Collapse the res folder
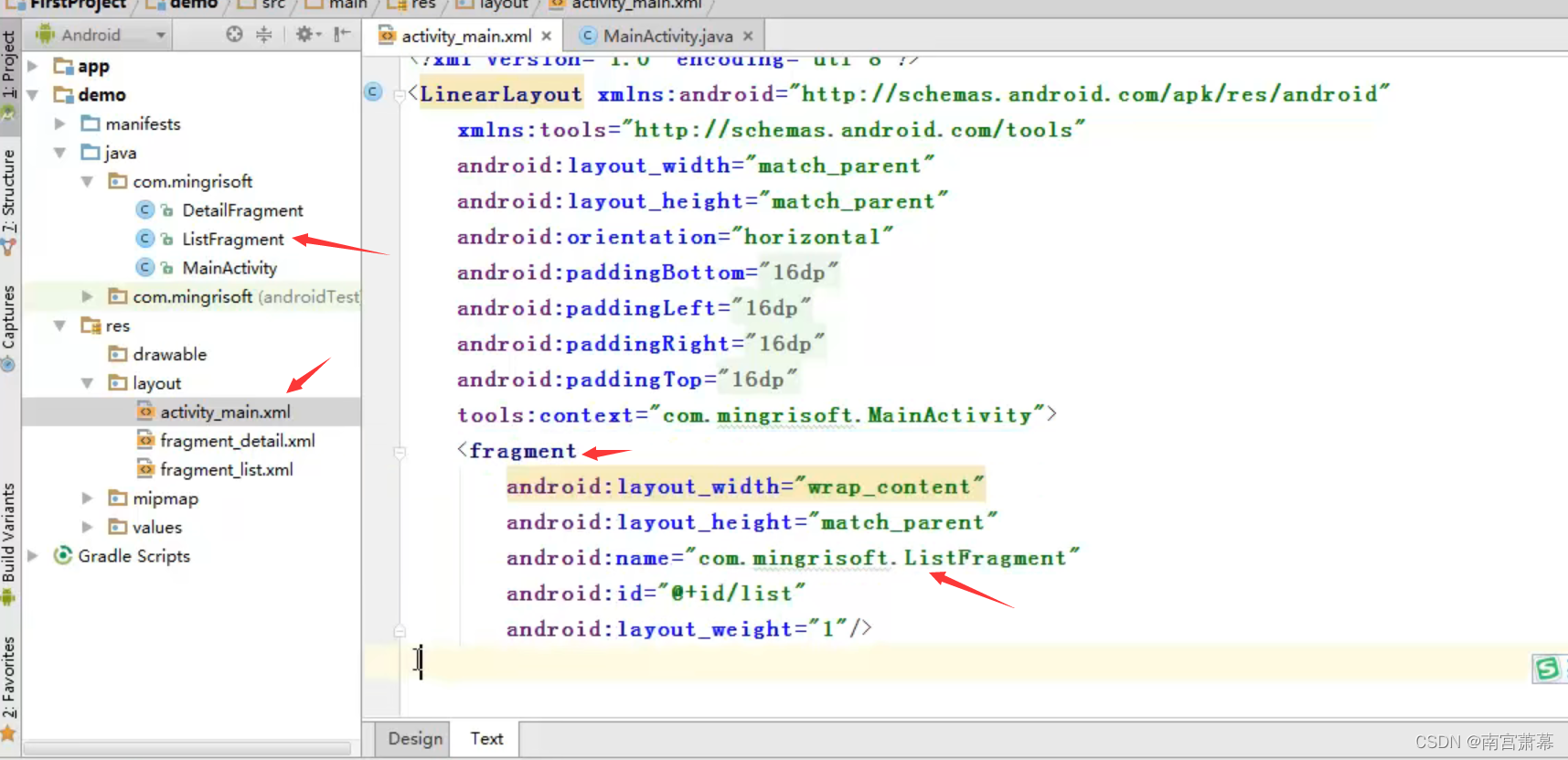Viewport: 1568px width, 760px height. pyautogui.click(x=59, y=326)
